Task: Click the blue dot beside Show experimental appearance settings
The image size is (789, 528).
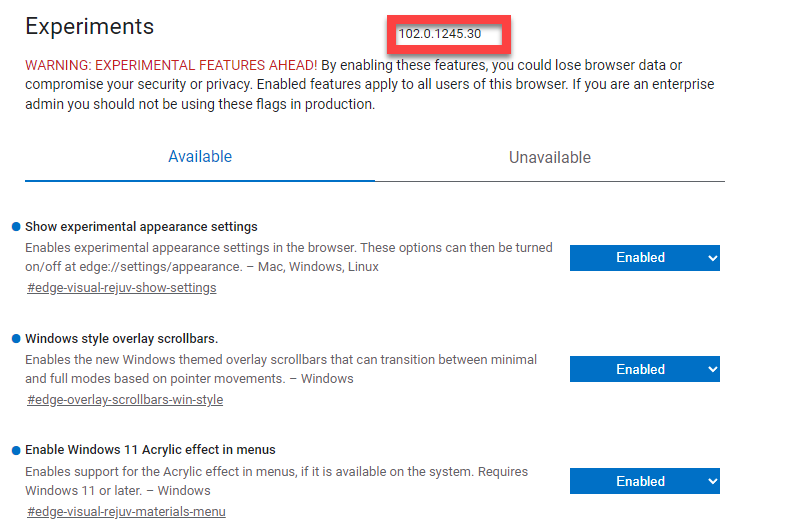Action: tap(16, 227)
